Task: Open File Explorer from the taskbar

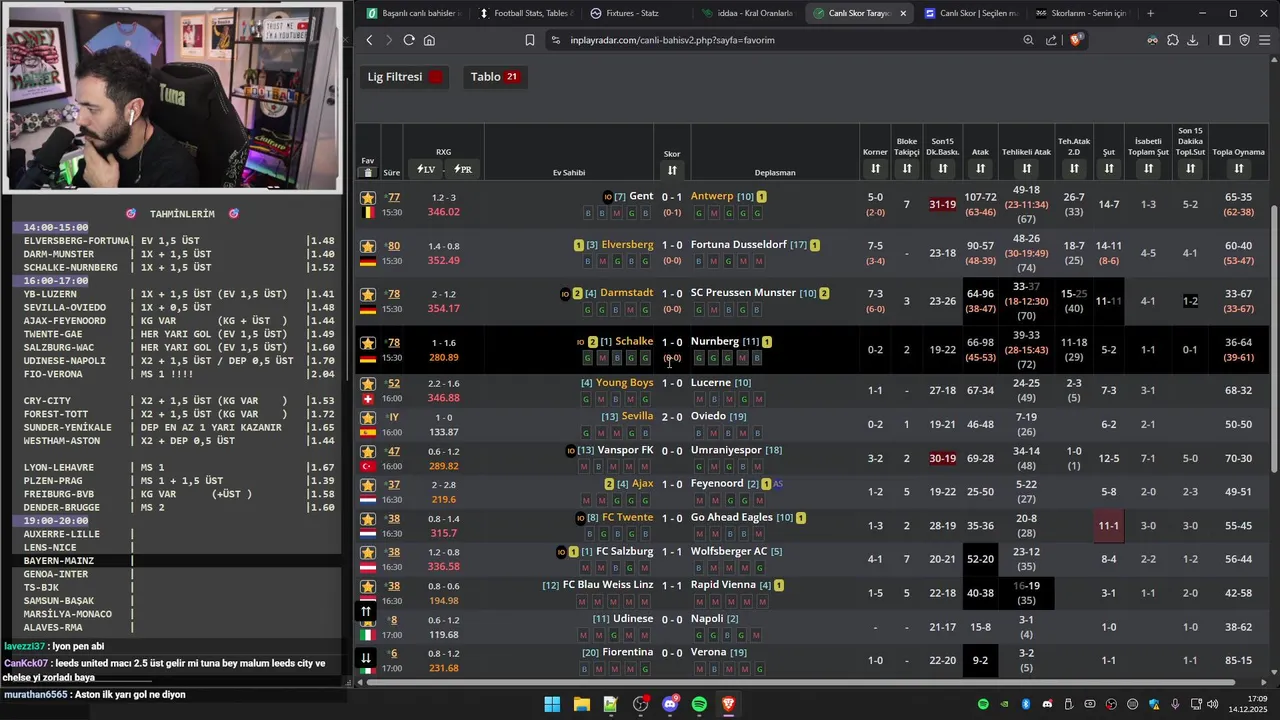Action: tap(581, 704)
